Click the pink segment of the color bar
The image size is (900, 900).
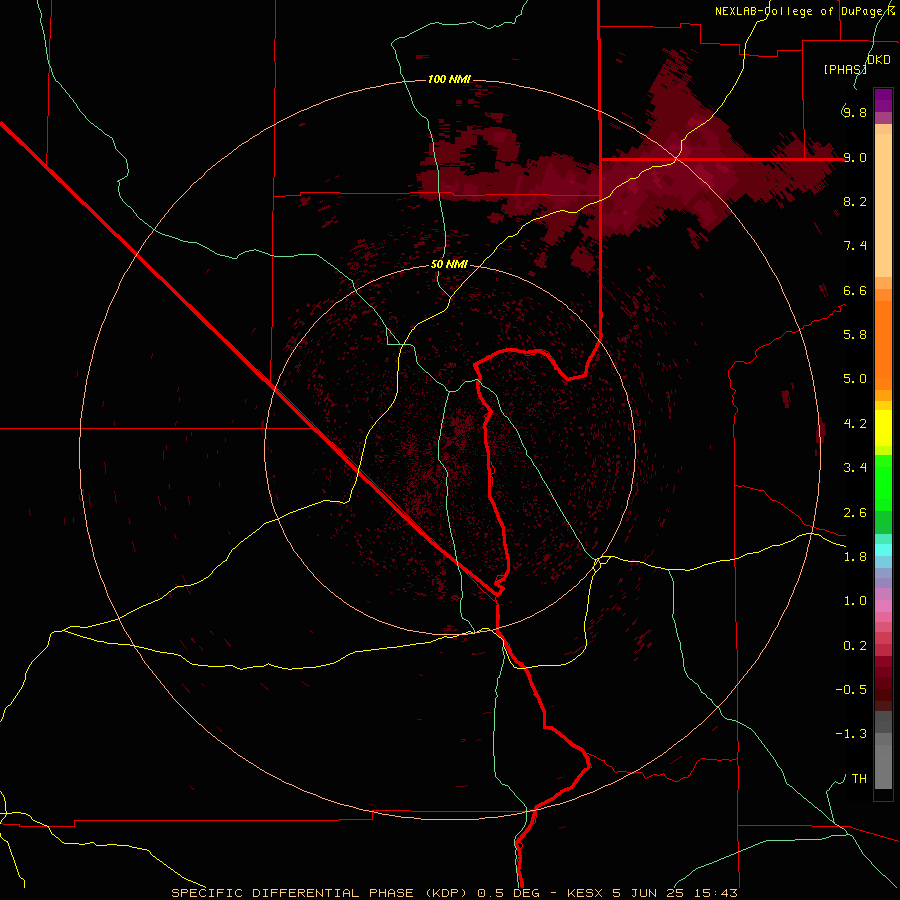click(x=883, y=606)
